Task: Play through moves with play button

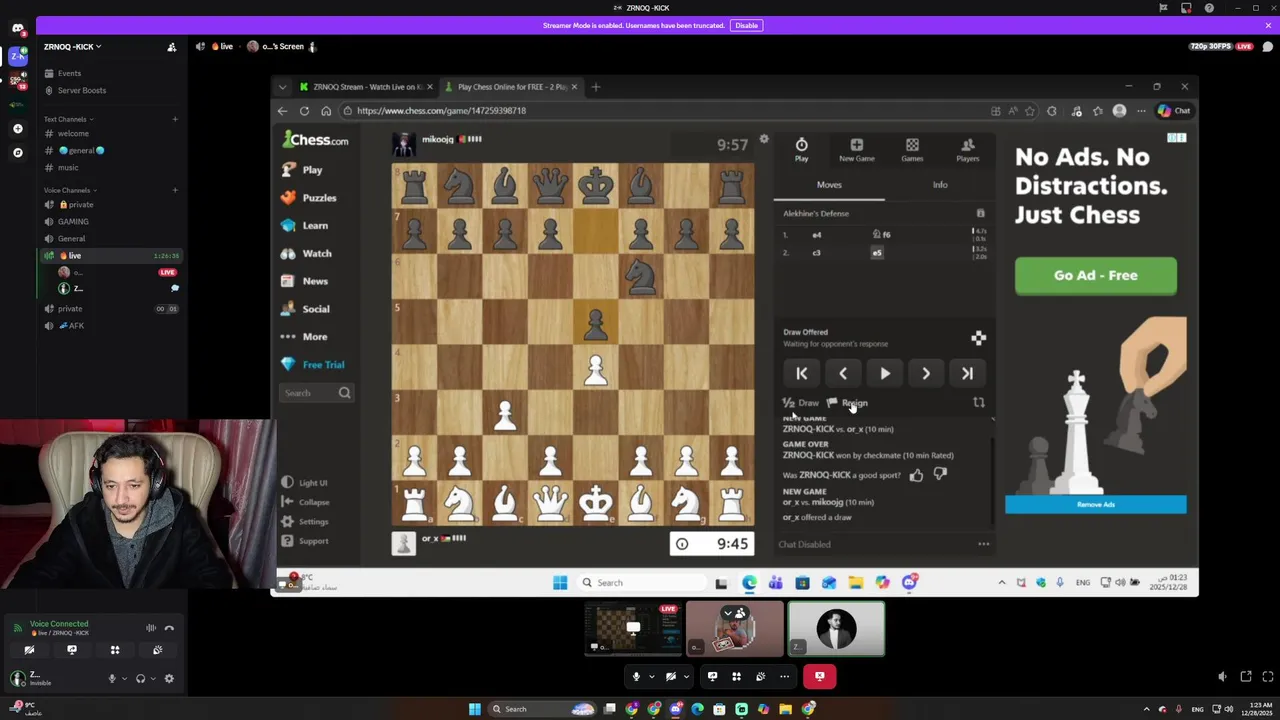Action: (x=885, y=373)
